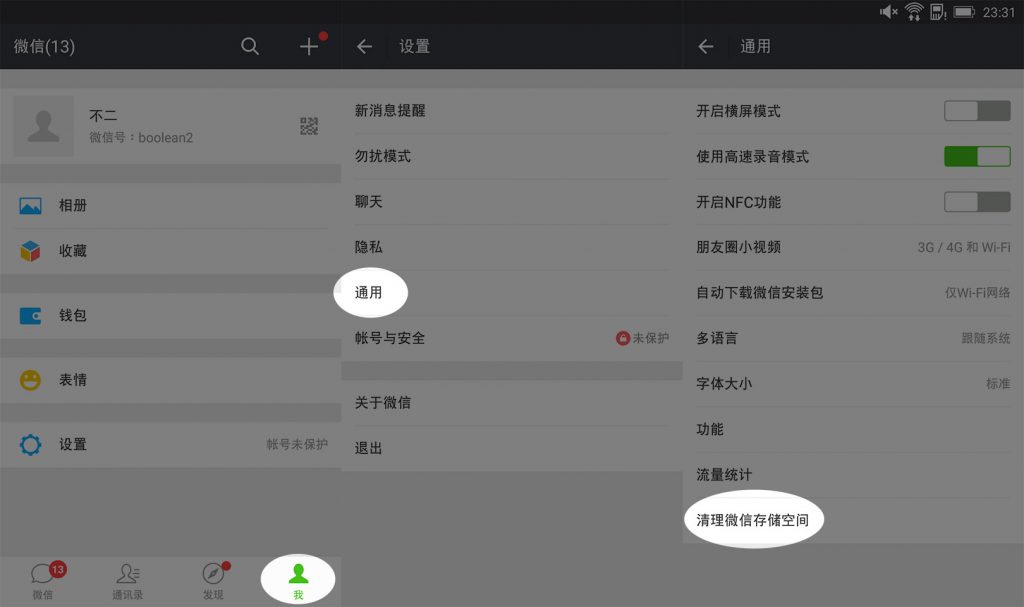The image size is (1024, 607).
Task: Open 通用 settings entry
Action: (x=512, y=293)
